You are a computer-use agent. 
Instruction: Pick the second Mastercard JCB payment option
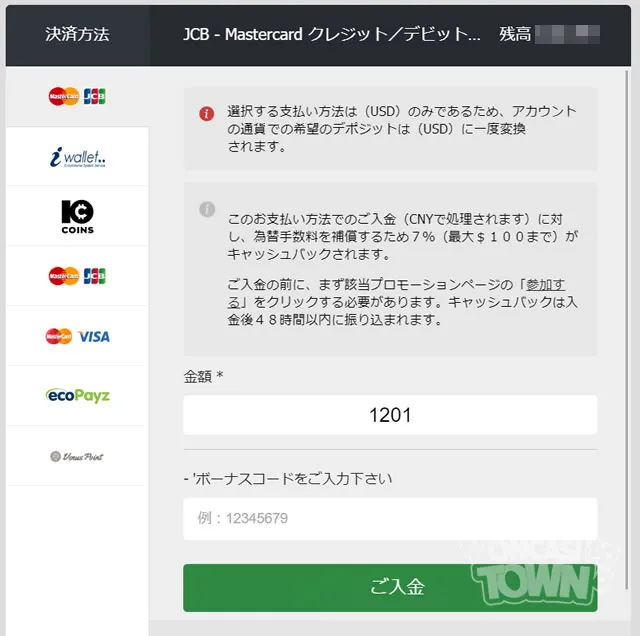coord(77,276)
